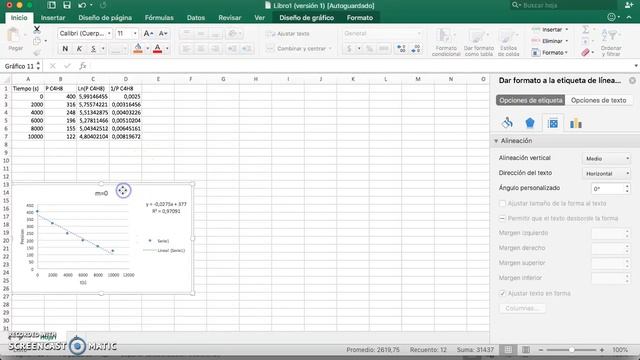The image size is (640, 360).
Task: Click the insert function fx icon
Action: point(82,66)
